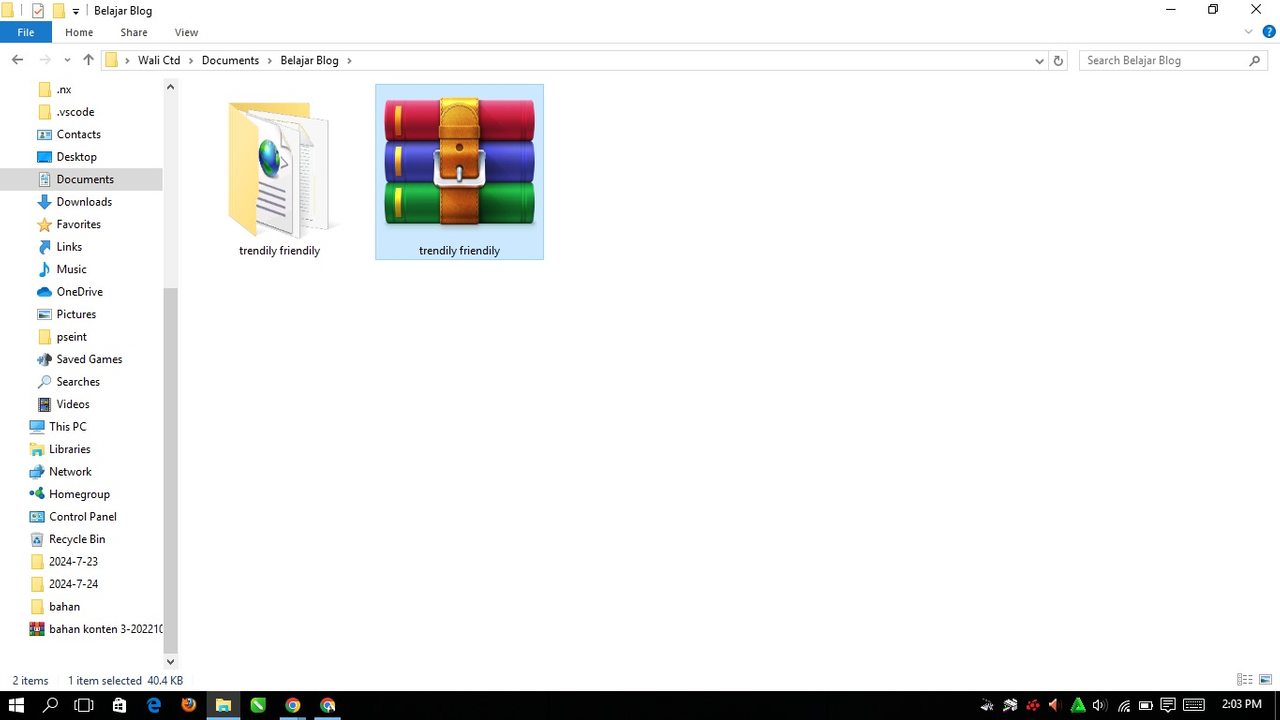1280x720 pixels.
Task: Expand the chevron after Documents breadcrumb
Action: point(270,60)
